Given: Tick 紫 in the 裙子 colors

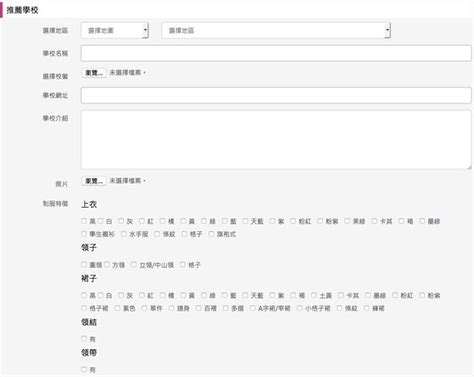Looking at the screenshot, I should [x=273, y=295].
